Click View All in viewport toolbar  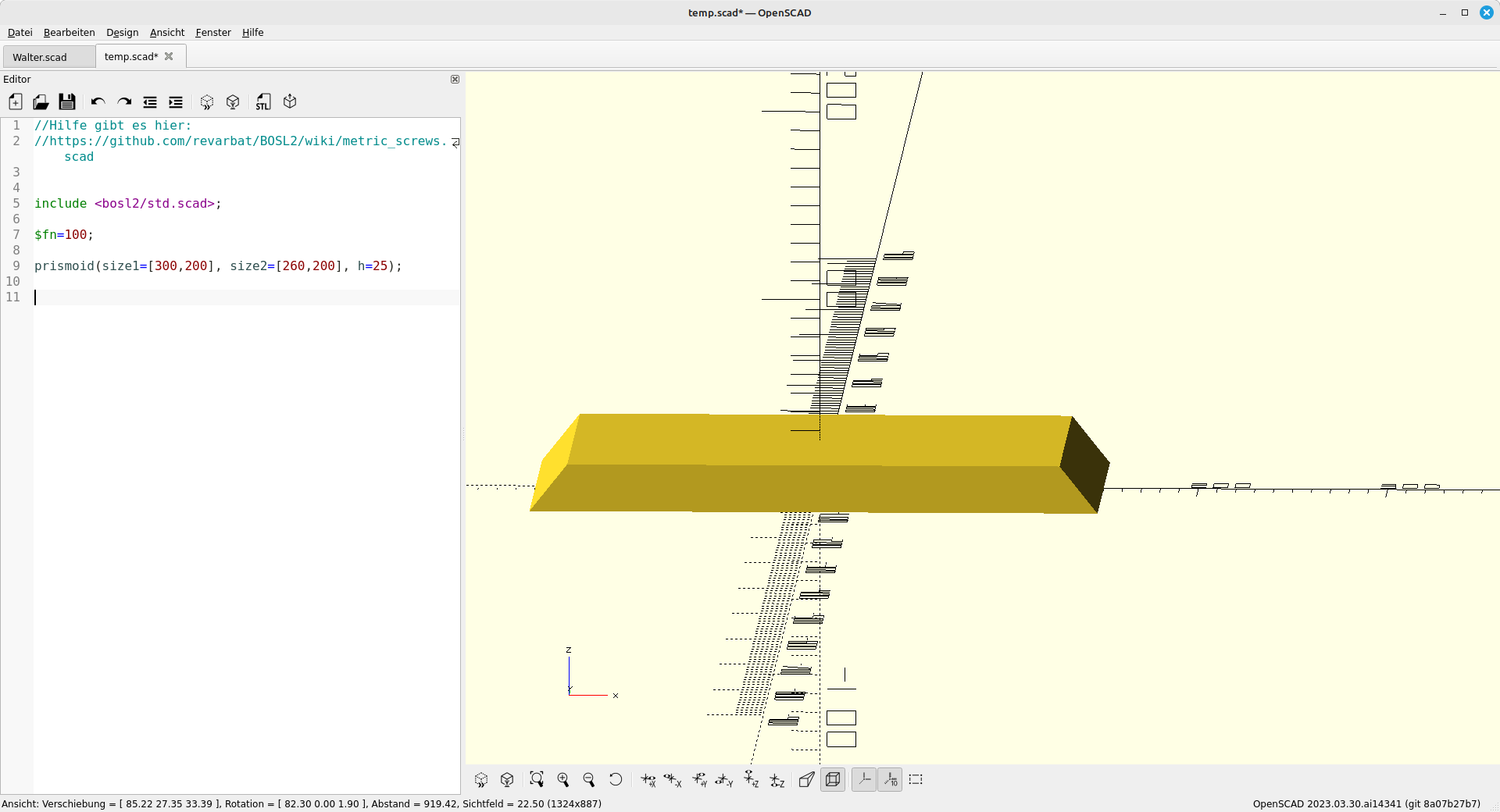tap(537, 779)
